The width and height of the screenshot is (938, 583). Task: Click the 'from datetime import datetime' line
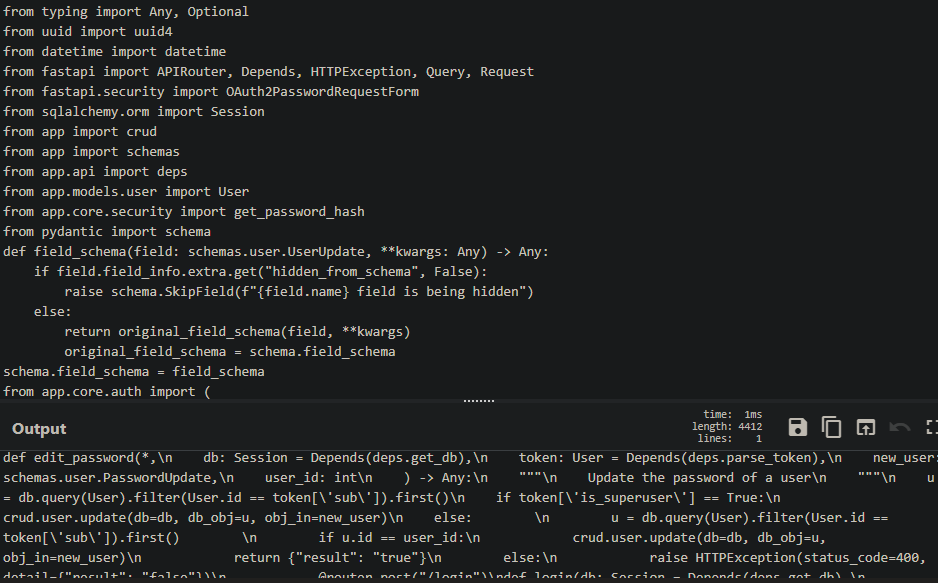(114, 52)
